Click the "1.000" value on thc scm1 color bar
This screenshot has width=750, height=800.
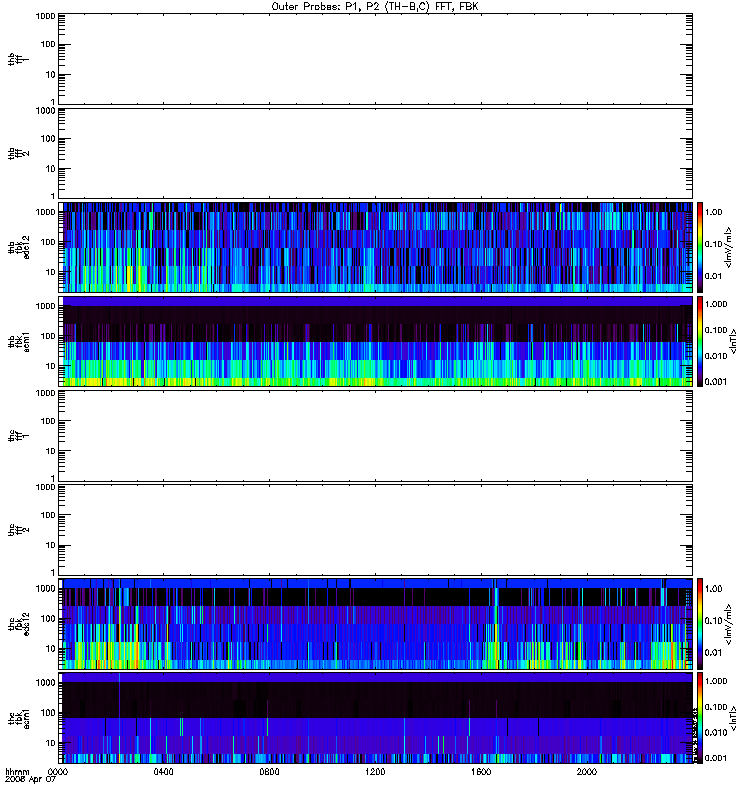(716, 681)
